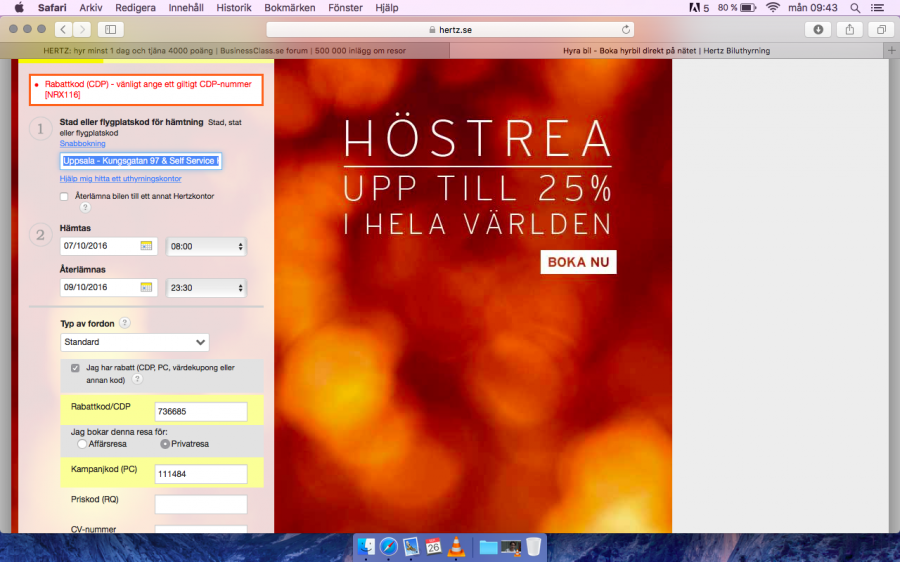900x562 pixels.
Task: Click the pickup location field
Action: 141,161
